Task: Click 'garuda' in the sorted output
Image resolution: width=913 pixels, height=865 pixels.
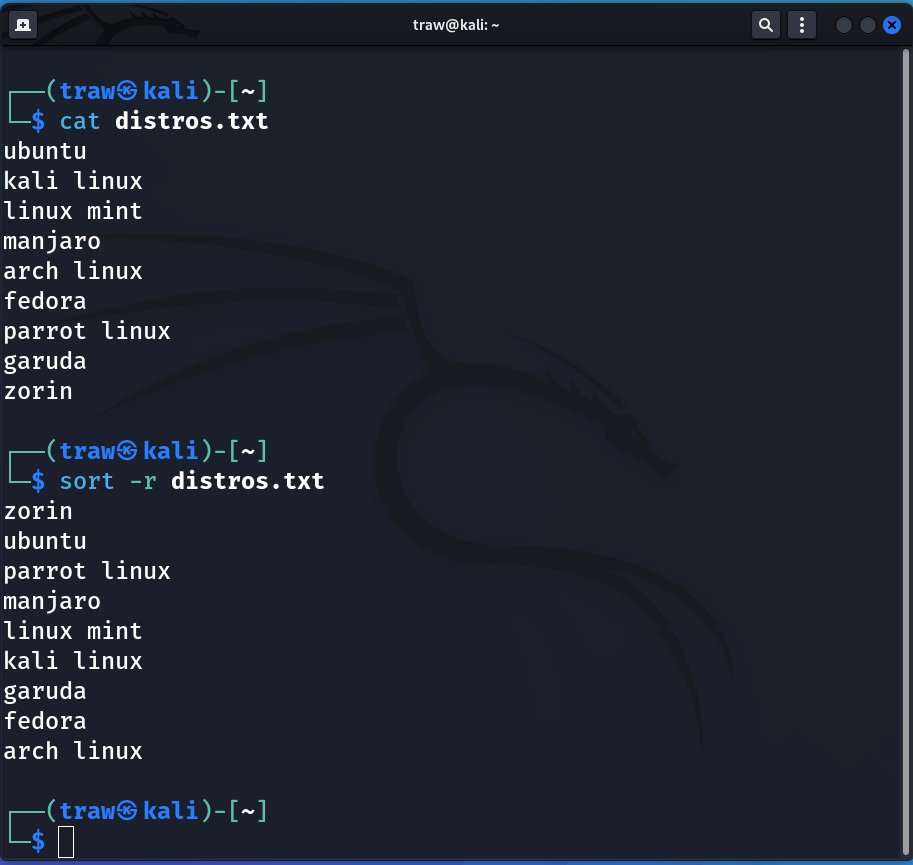Action: click(45, 692)
